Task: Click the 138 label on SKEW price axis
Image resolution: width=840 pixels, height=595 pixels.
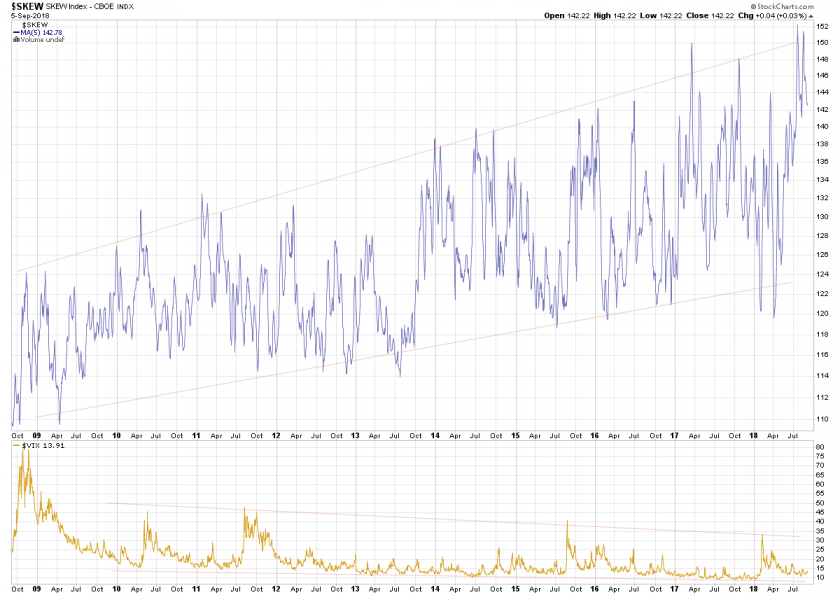Action: pos(822,144)
